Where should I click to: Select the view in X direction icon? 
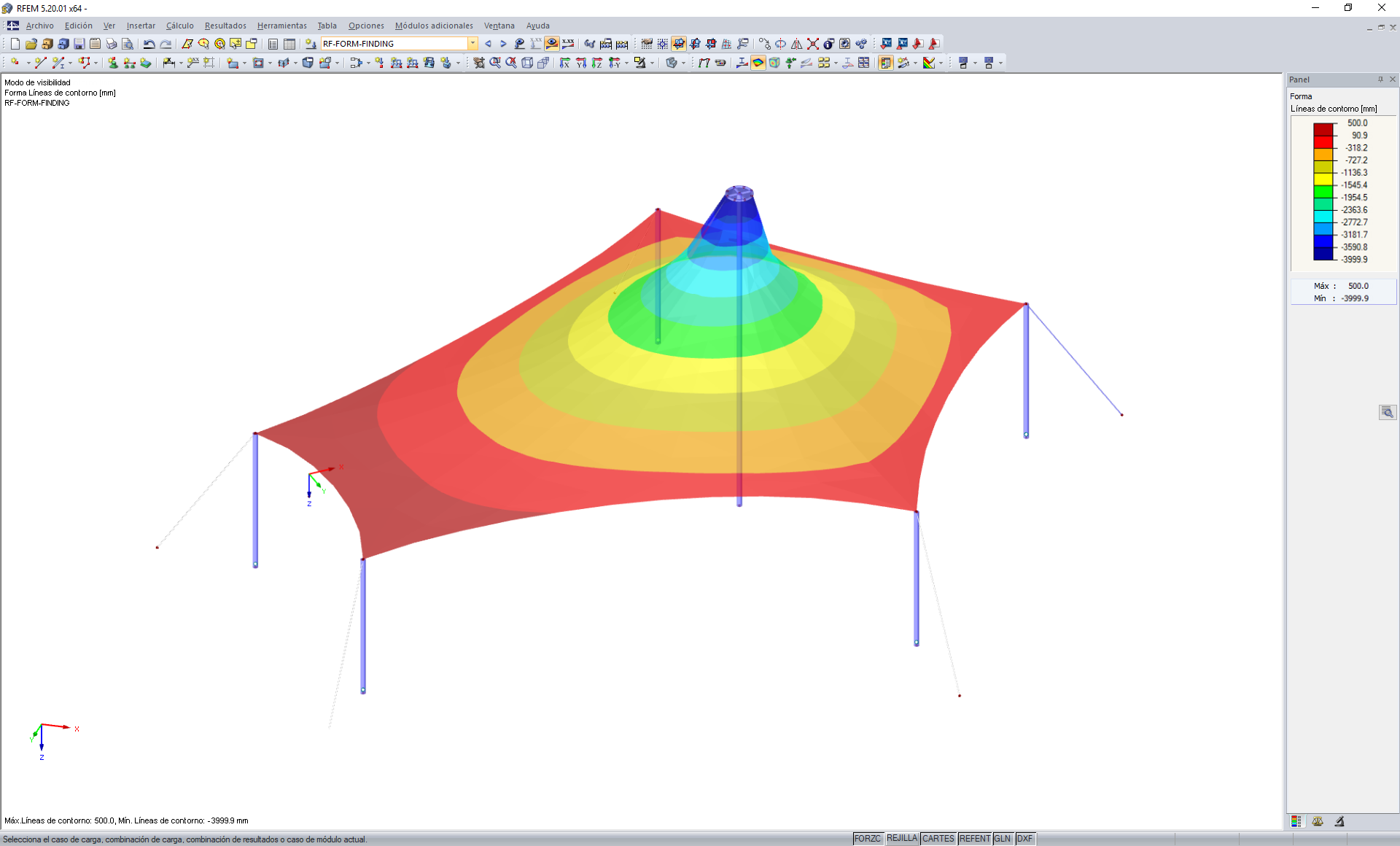(564, 63)
